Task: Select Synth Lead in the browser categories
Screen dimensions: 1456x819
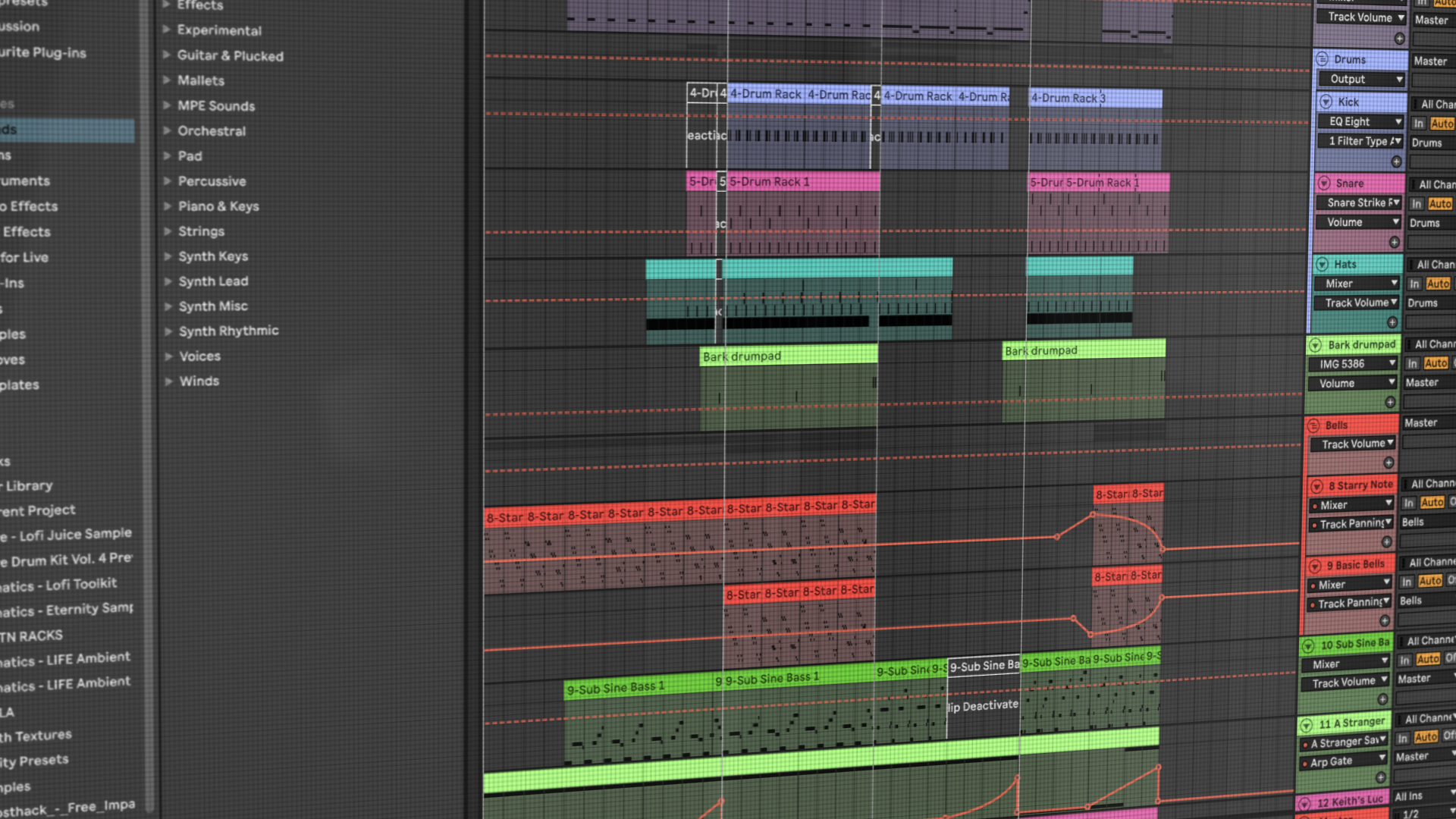Action: coord(214,281)
